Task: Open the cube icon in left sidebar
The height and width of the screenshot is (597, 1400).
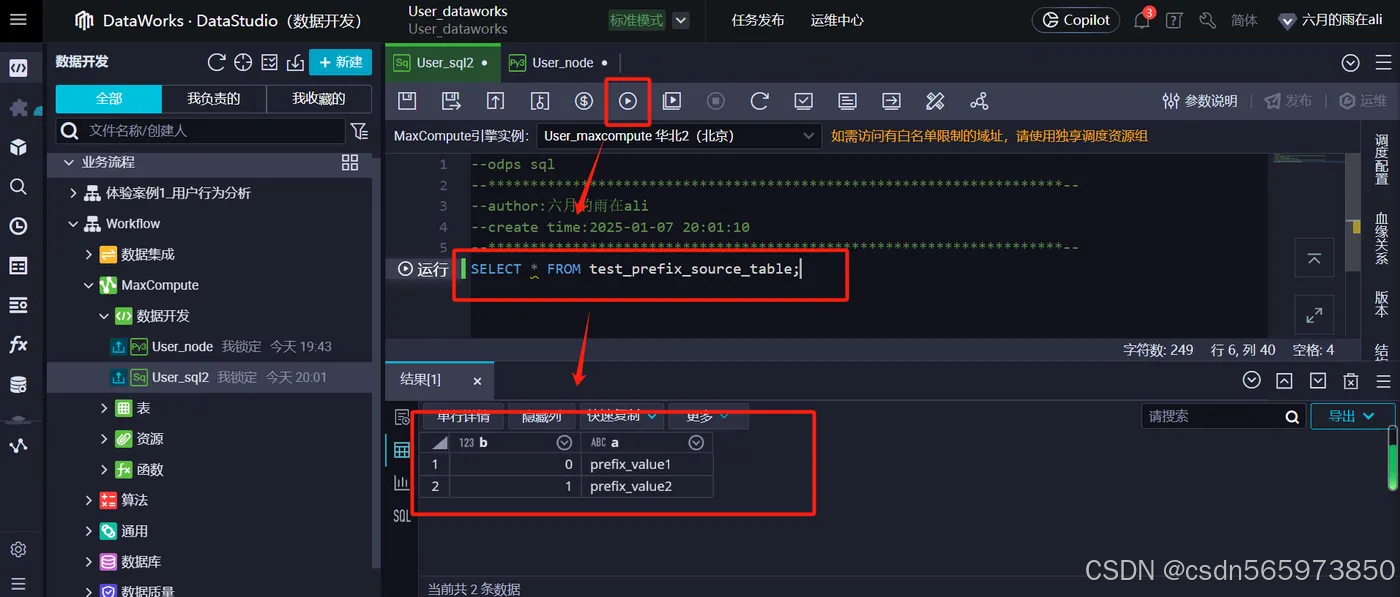Action: pyautogui.click(x=18, y=147)
